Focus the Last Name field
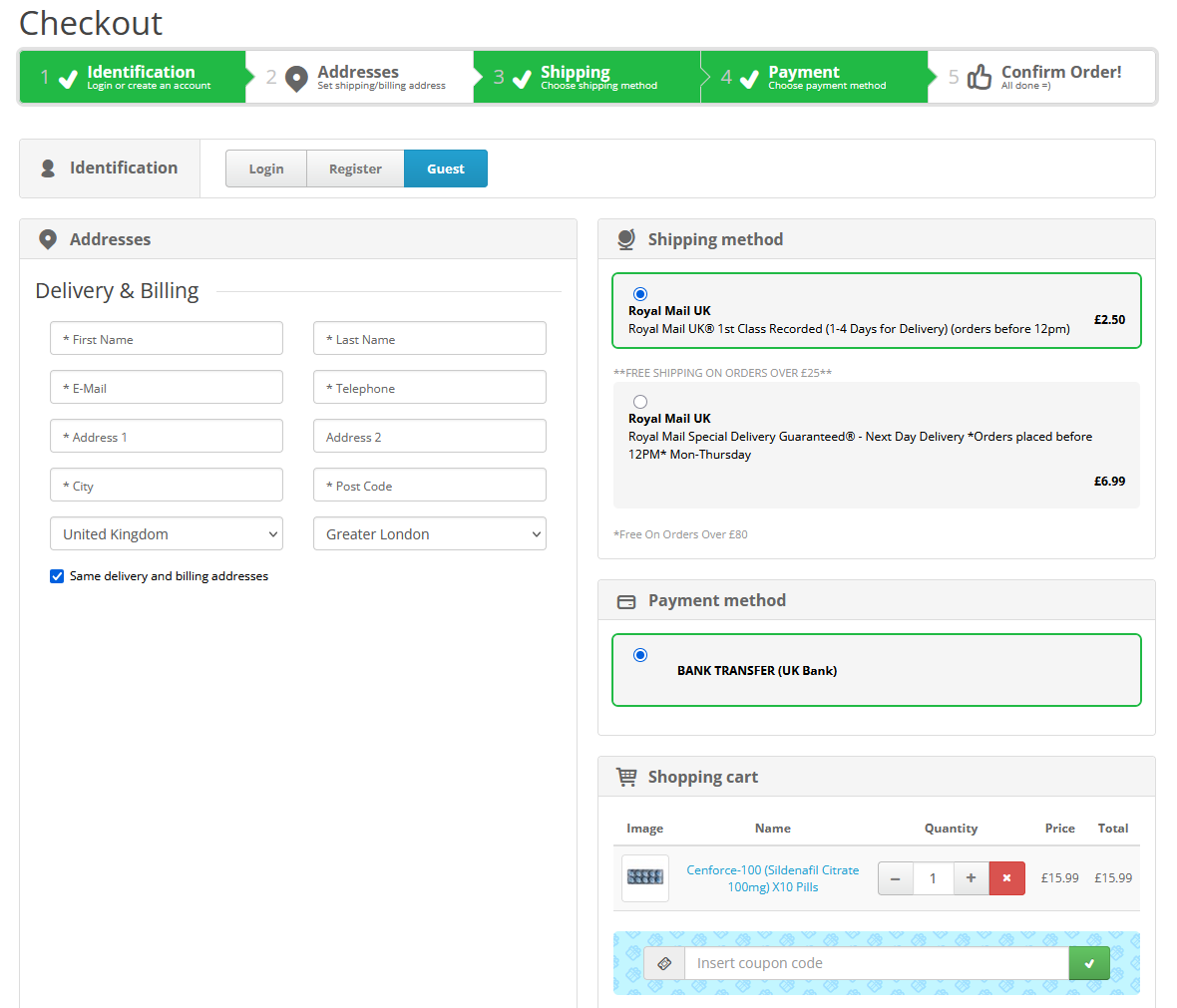1177x1008 pixels. pyautogui.click(x=429, y=339)
